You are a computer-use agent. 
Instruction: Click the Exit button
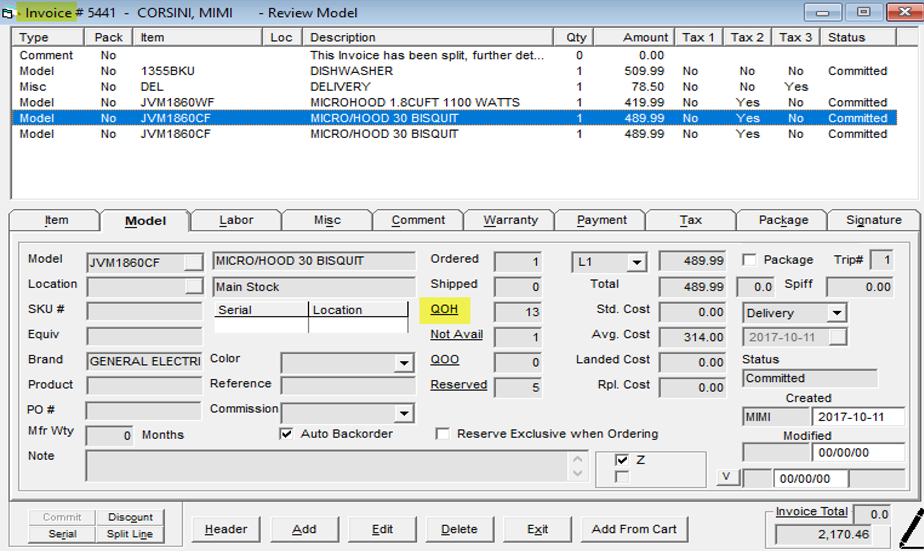pos(537,529)
